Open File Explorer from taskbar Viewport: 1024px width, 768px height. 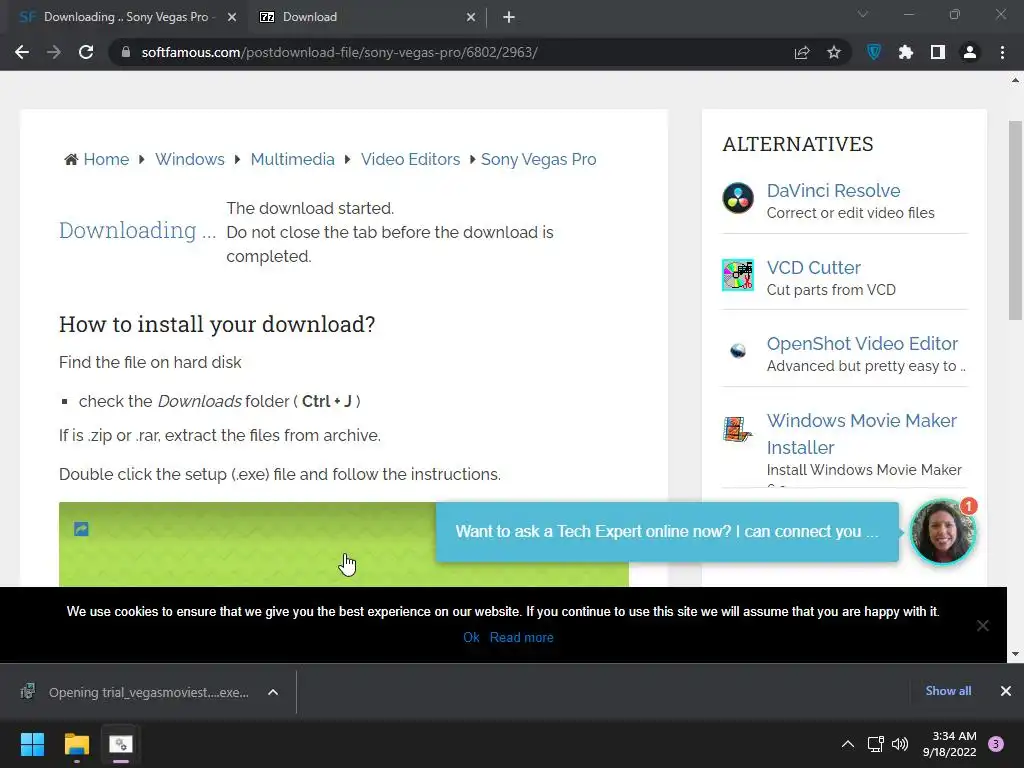click(x=76, y=744)
